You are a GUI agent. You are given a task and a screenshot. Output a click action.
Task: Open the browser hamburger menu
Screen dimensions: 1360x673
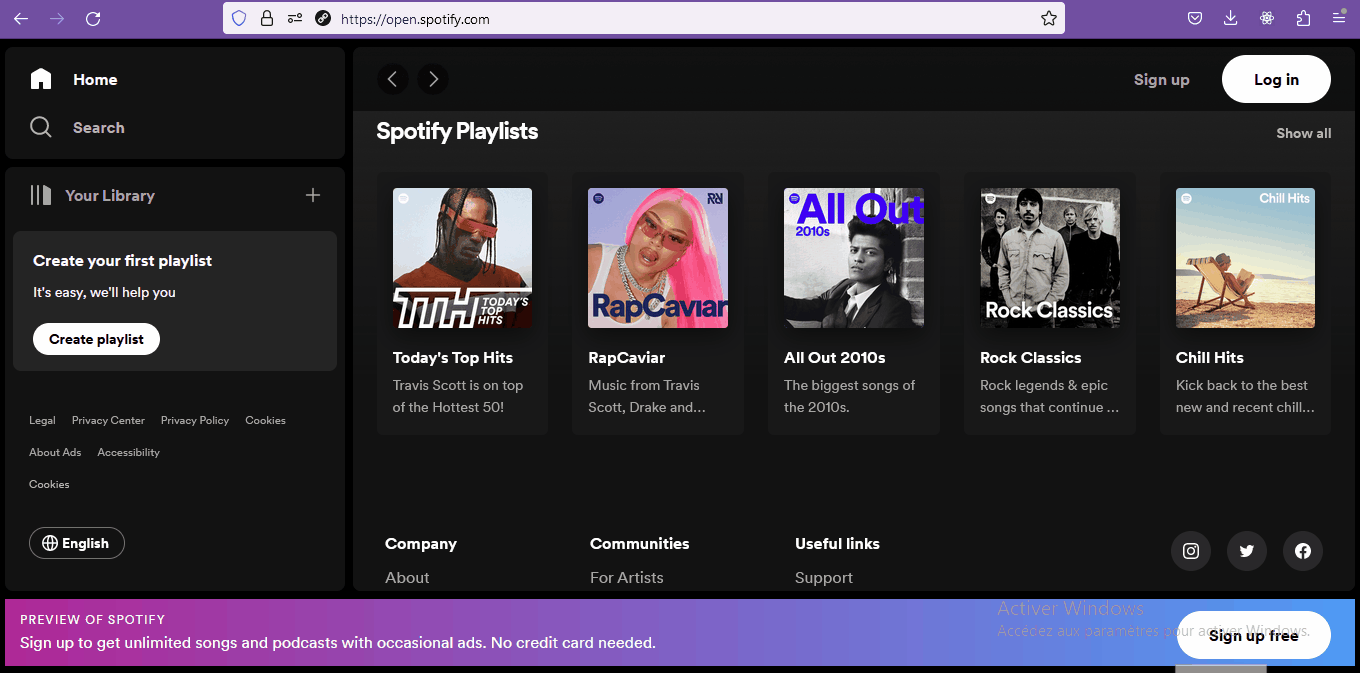coord(1339,18)
